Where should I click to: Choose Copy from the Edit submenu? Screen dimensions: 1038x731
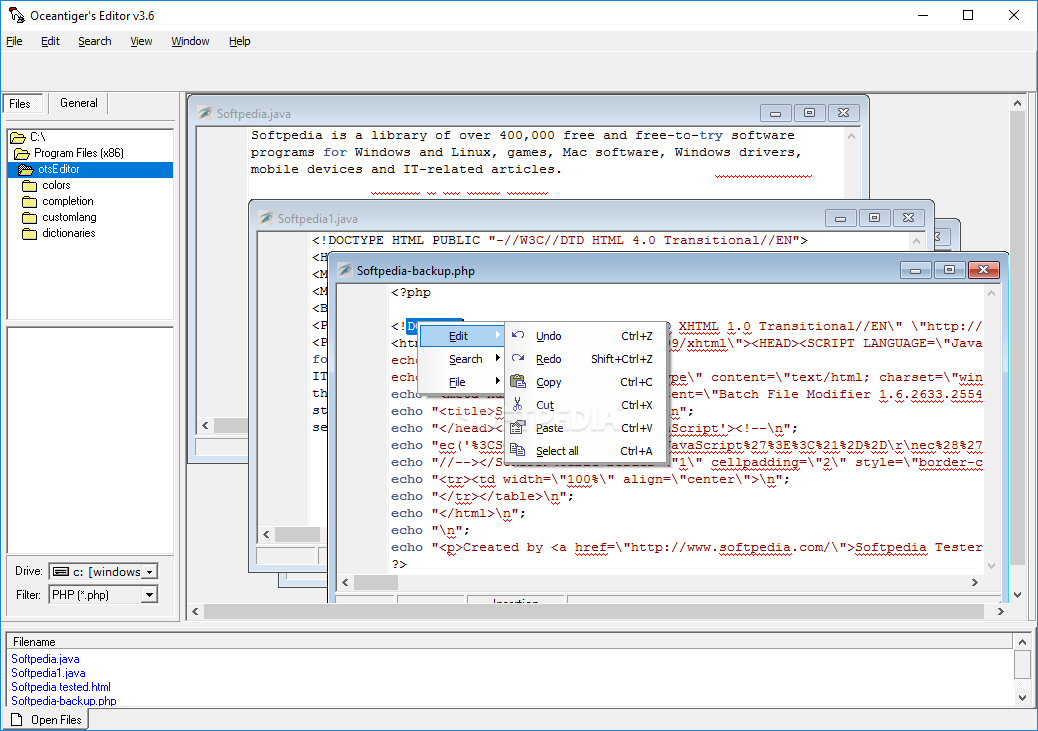(x=585, y=382)
